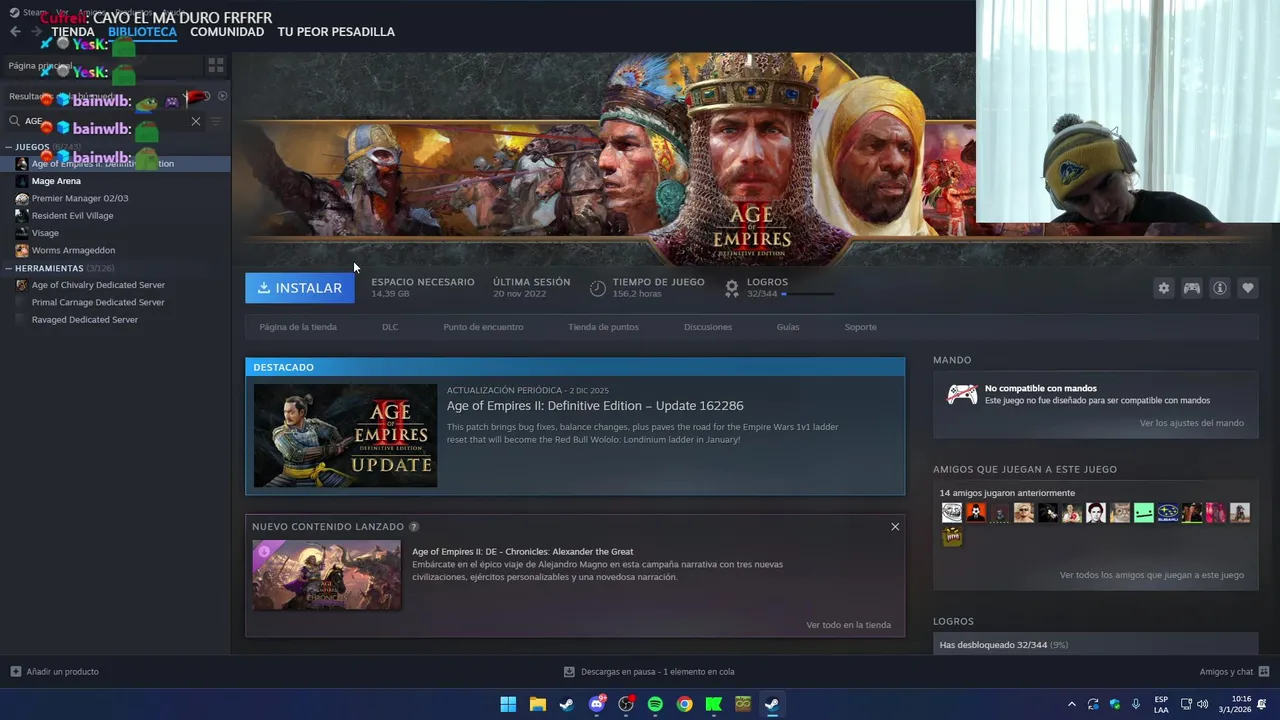Open Chronicles: Alexander the Great thumbnail
The height and width of the screenshot is (720, 1280).
tap(326, 575)
